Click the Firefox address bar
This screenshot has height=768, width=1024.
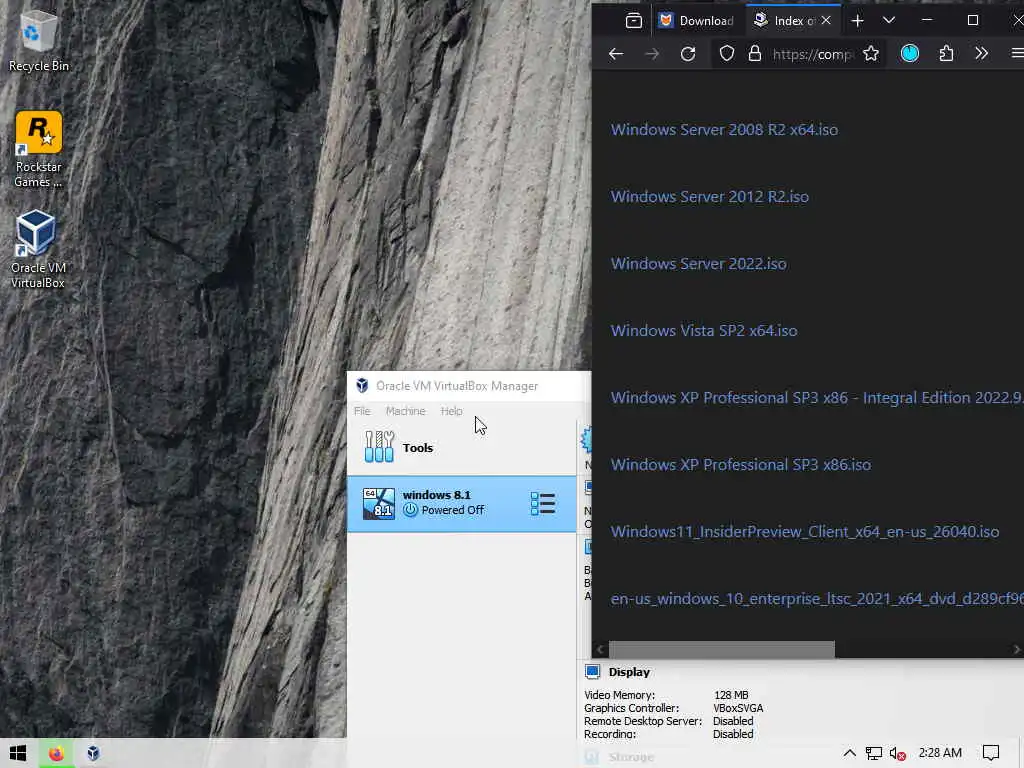pyautogui.click(x=812, y=54)
